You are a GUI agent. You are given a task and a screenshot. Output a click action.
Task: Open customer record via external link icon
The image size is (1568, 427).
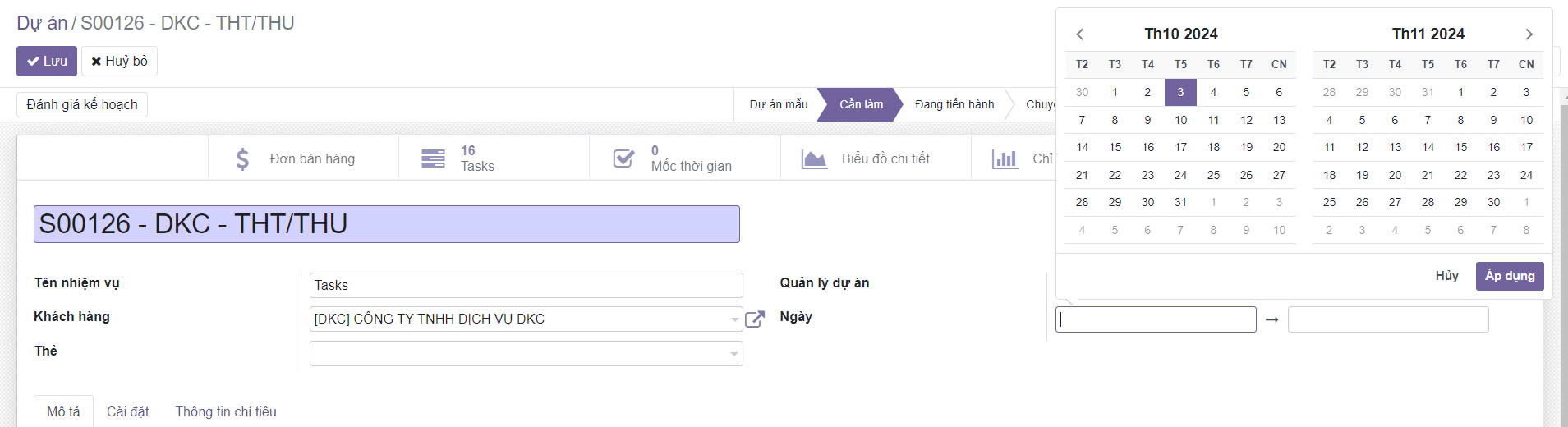(755, 319)
